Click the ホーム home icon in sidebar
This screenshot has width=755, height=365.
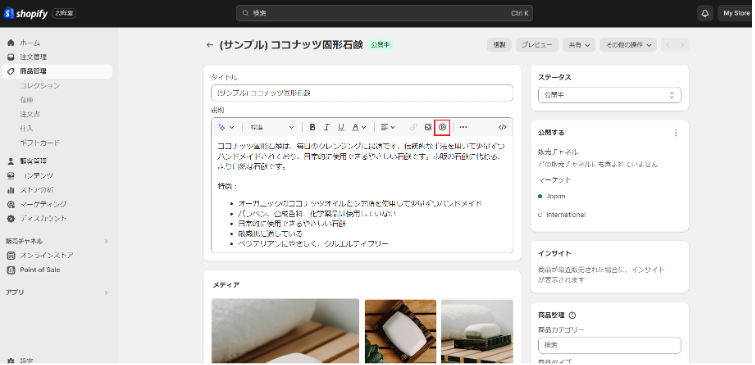[x=11, y=43]
